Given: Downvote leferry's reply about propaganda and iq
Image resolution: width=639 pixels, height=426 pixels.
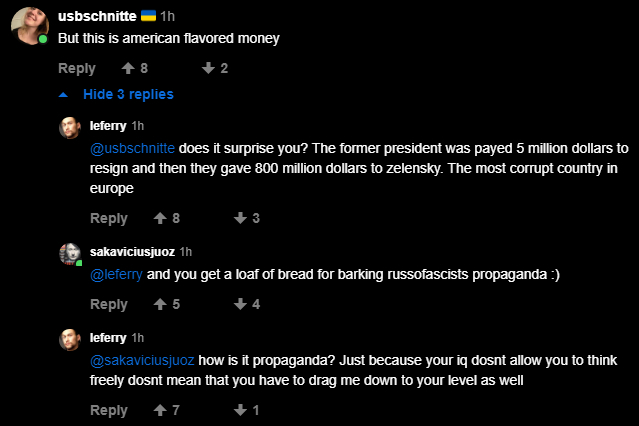Looking at the screenshot, I should [240, 410].
